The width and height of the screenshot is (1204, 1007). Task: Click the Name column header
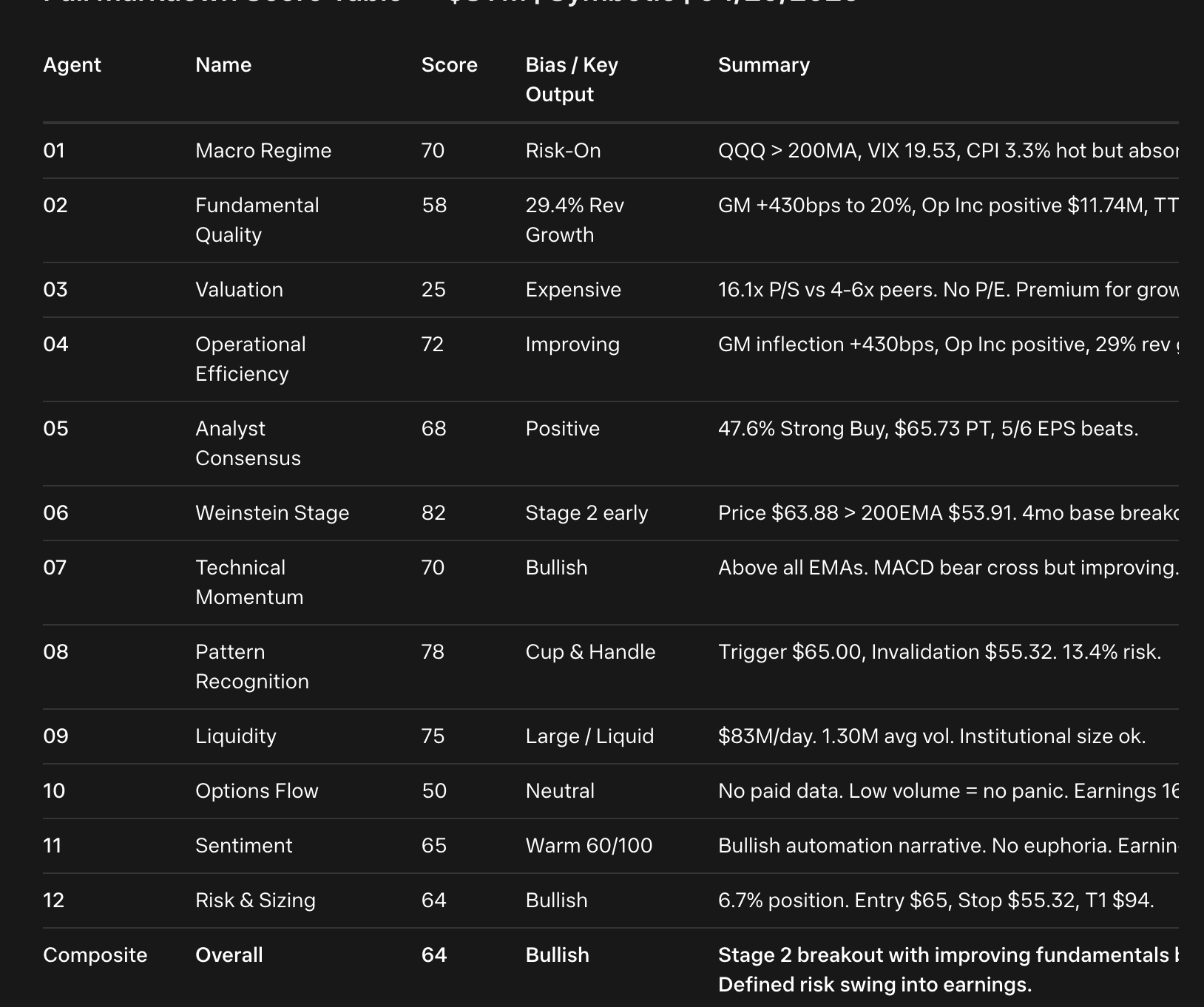pyautogui.click(x=223, y=65)
